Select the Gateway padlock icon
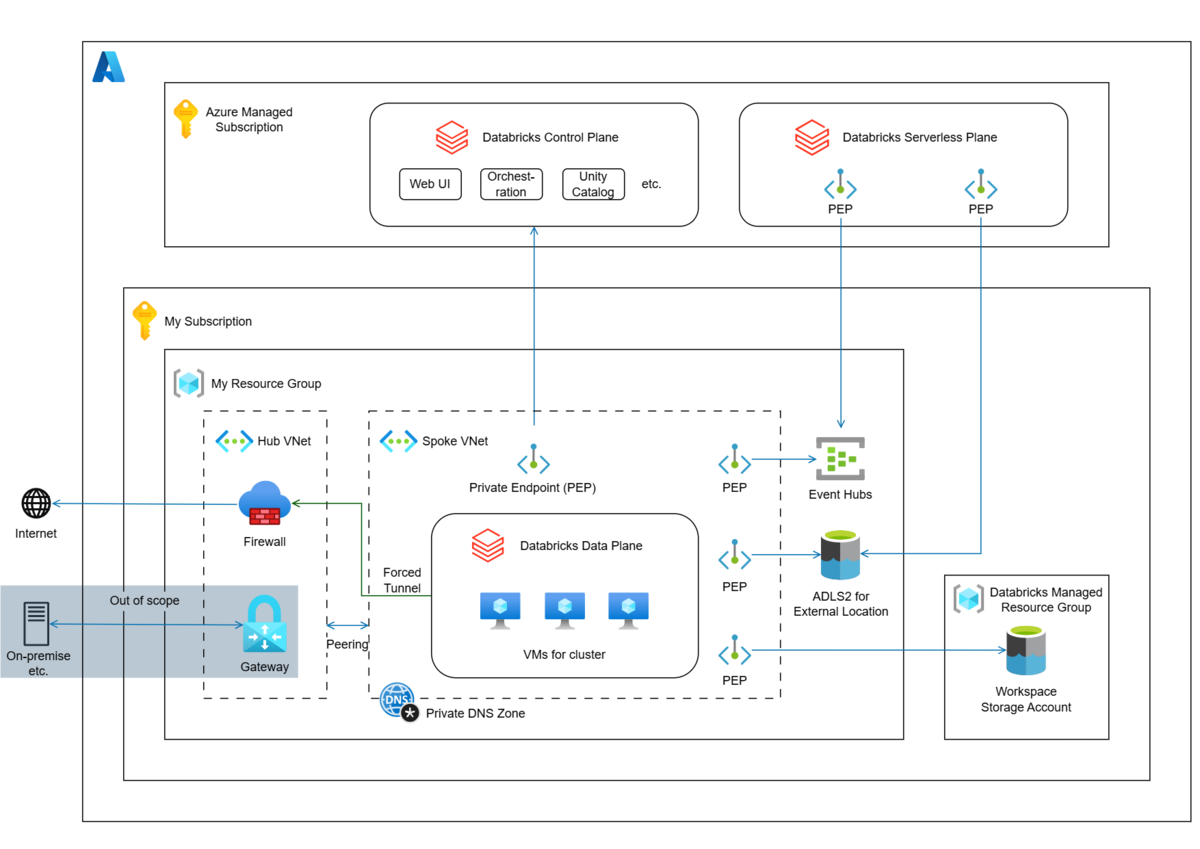Image resolution: width=1200 pixels, height=849 pixels. [x=263, y=629]
